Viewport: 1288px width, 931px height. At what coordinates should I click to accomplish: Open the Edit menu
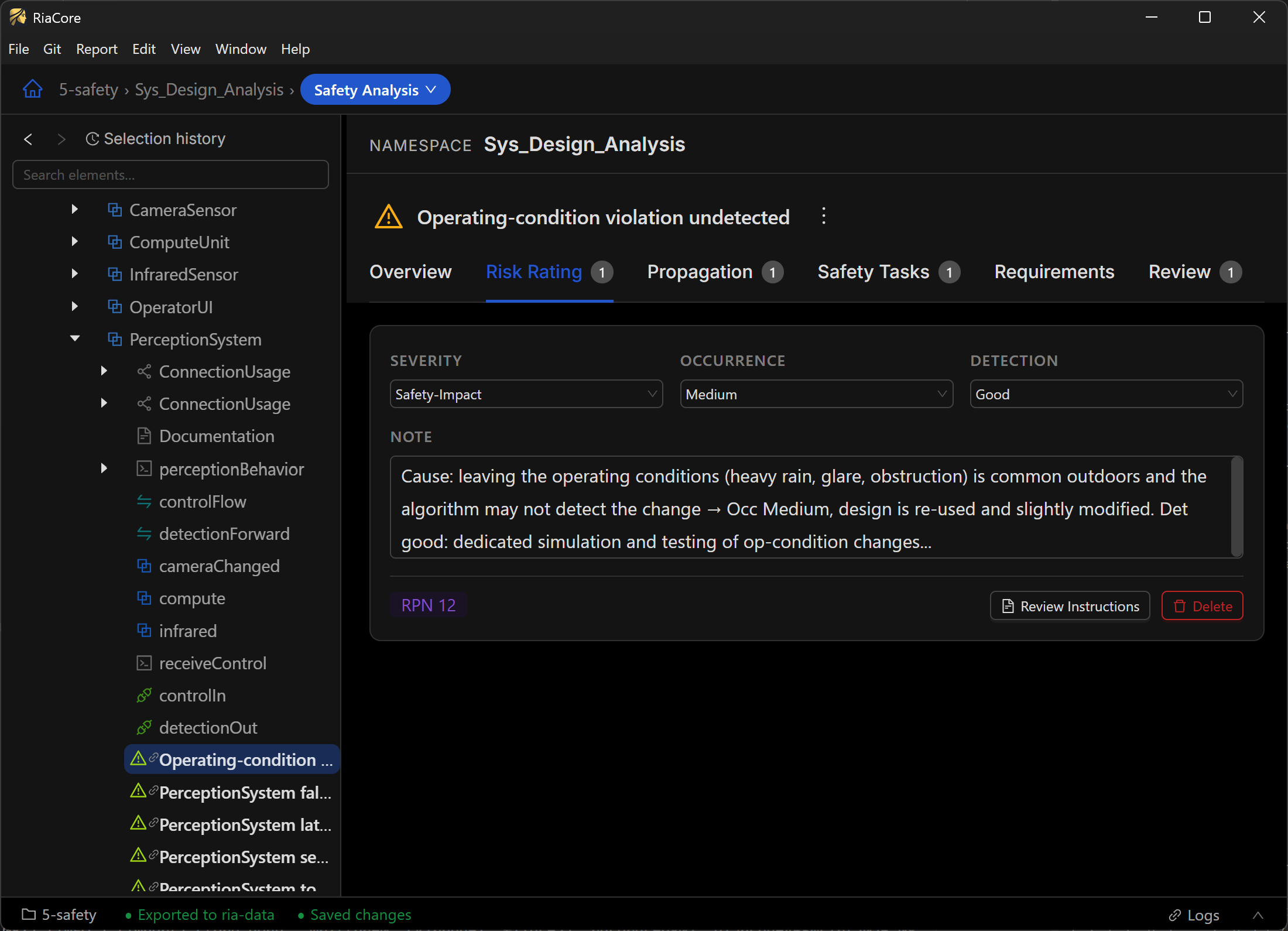pyautogui.click(x=143, y=49)
